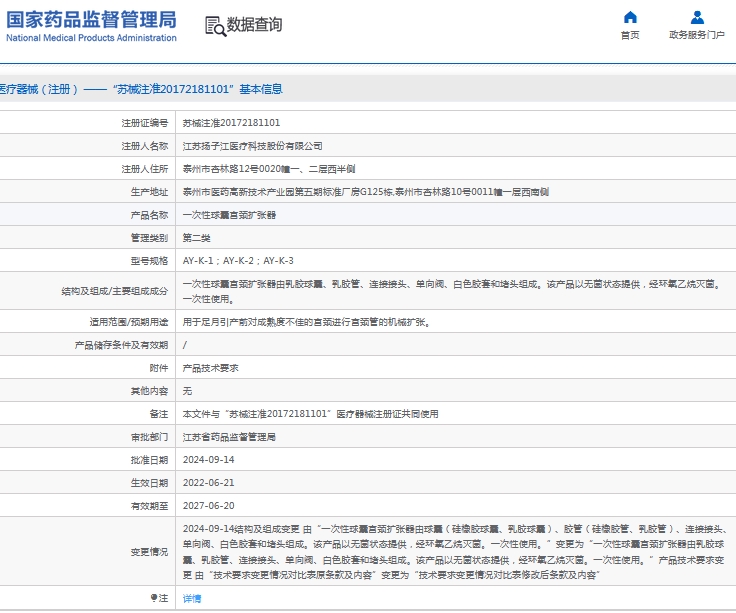Click the 适用范围 value text
The height and width of the screenshot is (613, 736).
coord(307,322)
